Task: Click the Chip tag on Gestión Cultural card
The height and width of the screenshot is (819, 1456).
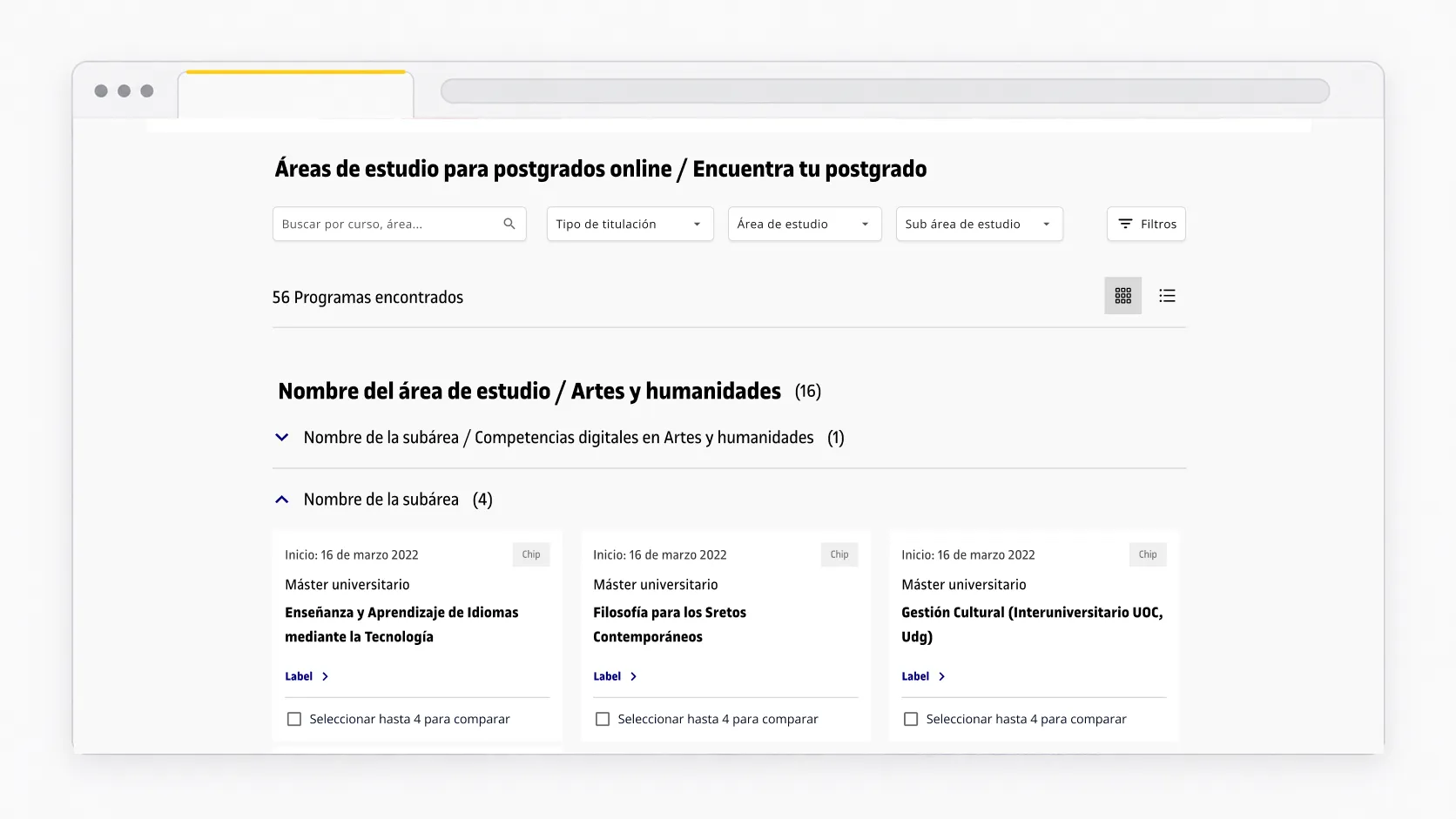Action: (1148, 554)
